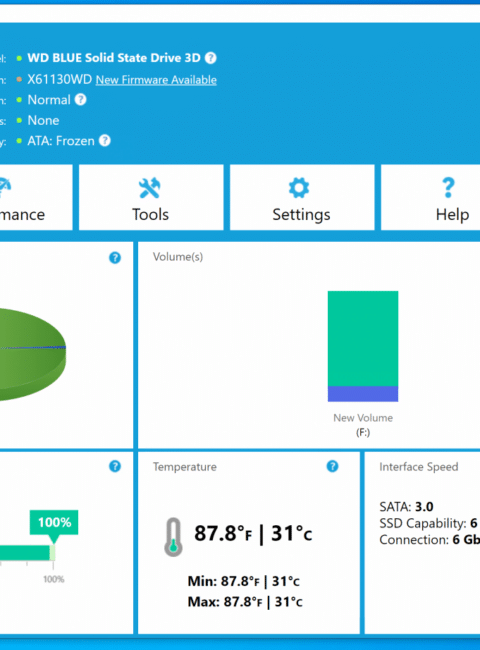Click the WD BLUE Solid State Drive 3D text

click(114, 58)
